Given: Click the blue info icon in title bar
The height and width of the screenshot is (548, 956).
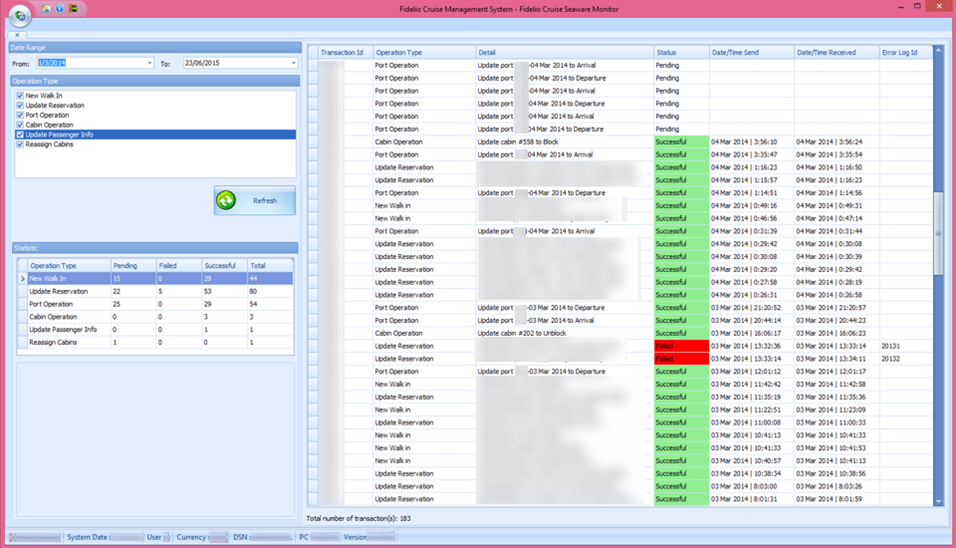Looking at the screenshot, I should point(60,9).
